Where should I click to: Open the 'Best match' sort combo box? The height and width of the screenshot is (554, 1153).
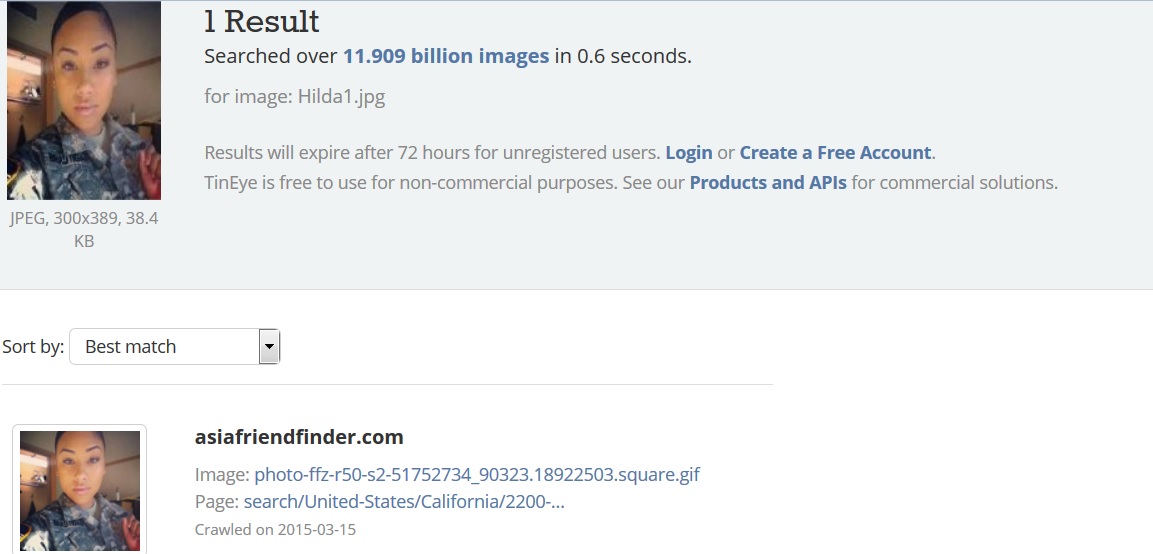(x=163, y=347)
